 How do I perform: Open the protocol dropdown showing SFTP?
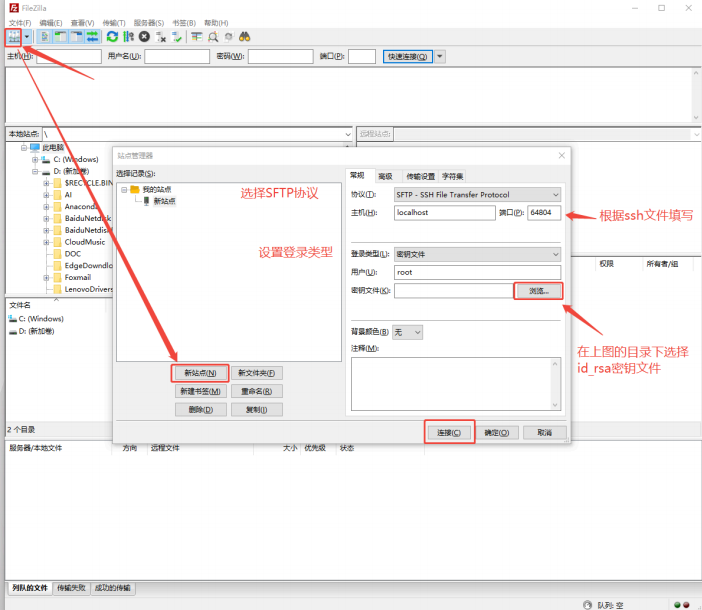click(x=477, y=195)
